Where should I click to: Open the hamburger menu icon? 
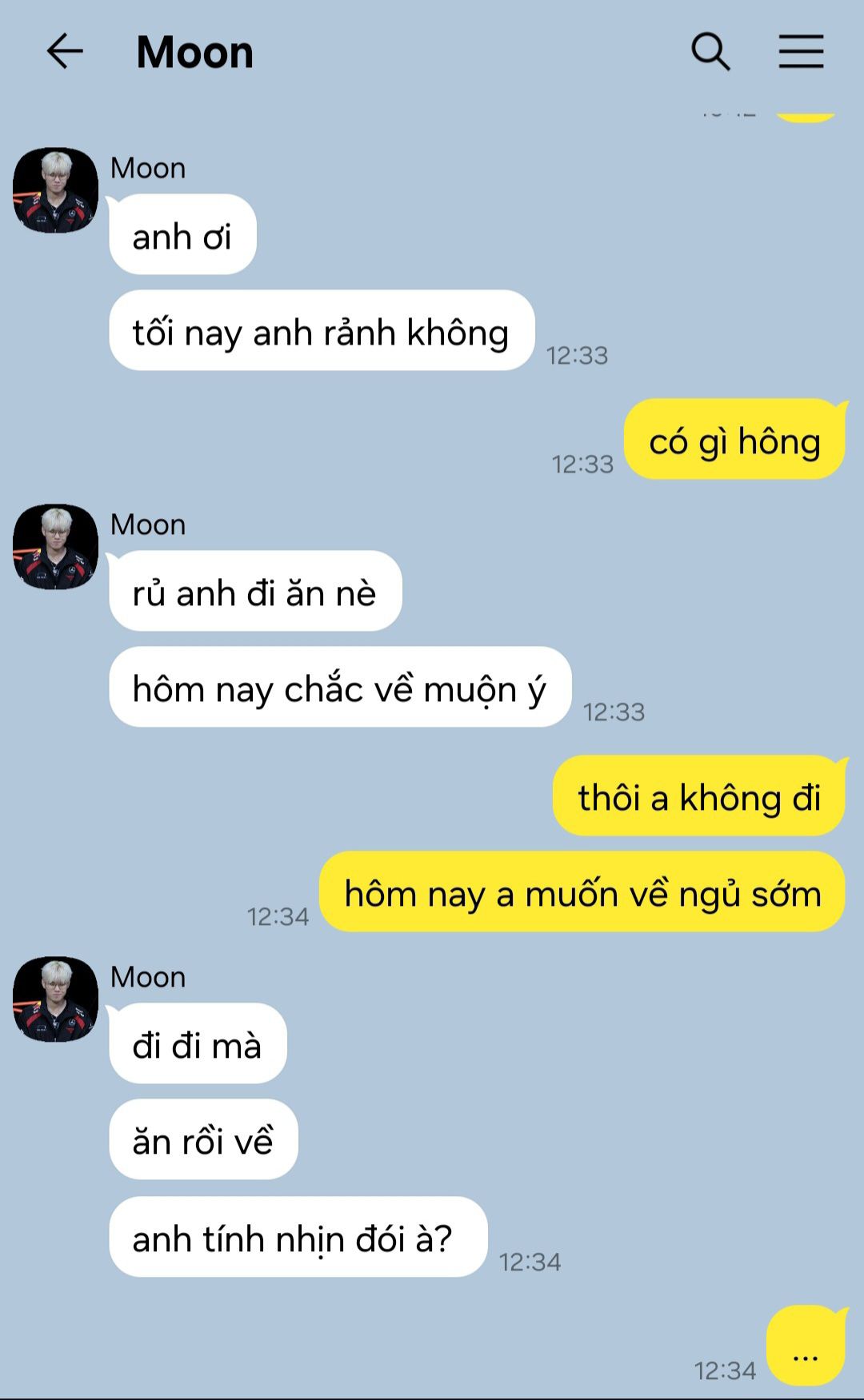(x=801, y=52)
